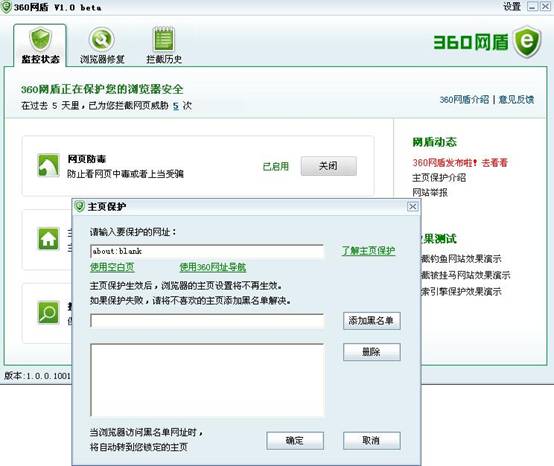The width and height of the screenshot is (554, 466).
Task: Click the 添加黑名单 button
Action: coord(371,321)
